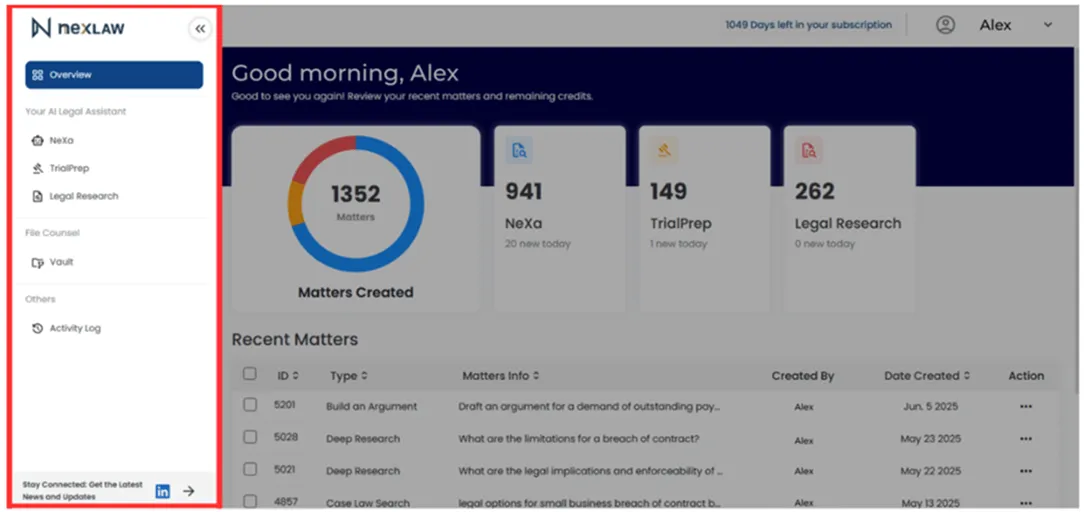Select checkbox for matter 5201

tap(250, 405)
